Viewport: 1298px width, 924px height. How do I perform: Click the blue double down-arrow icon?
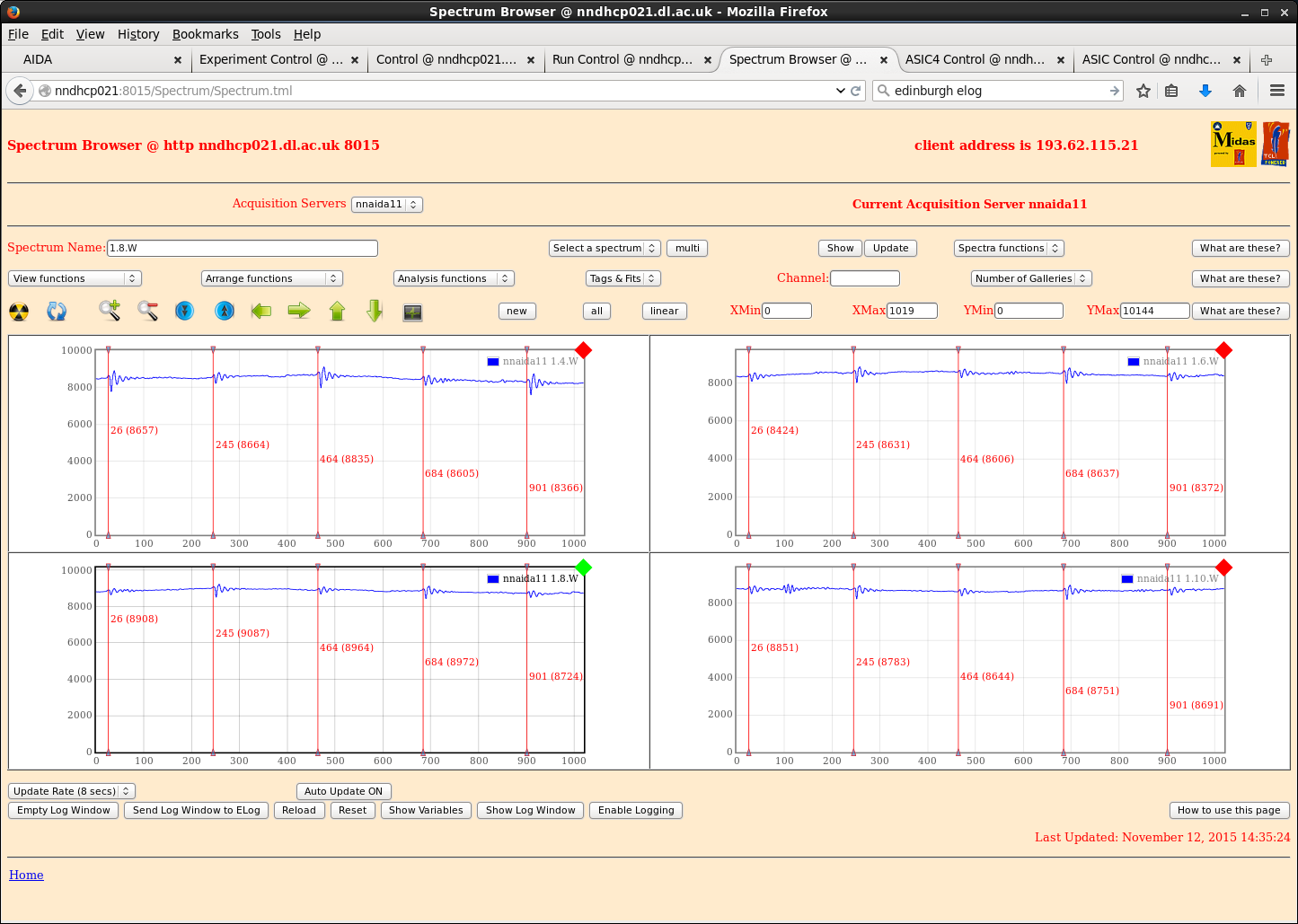point(184,311)
